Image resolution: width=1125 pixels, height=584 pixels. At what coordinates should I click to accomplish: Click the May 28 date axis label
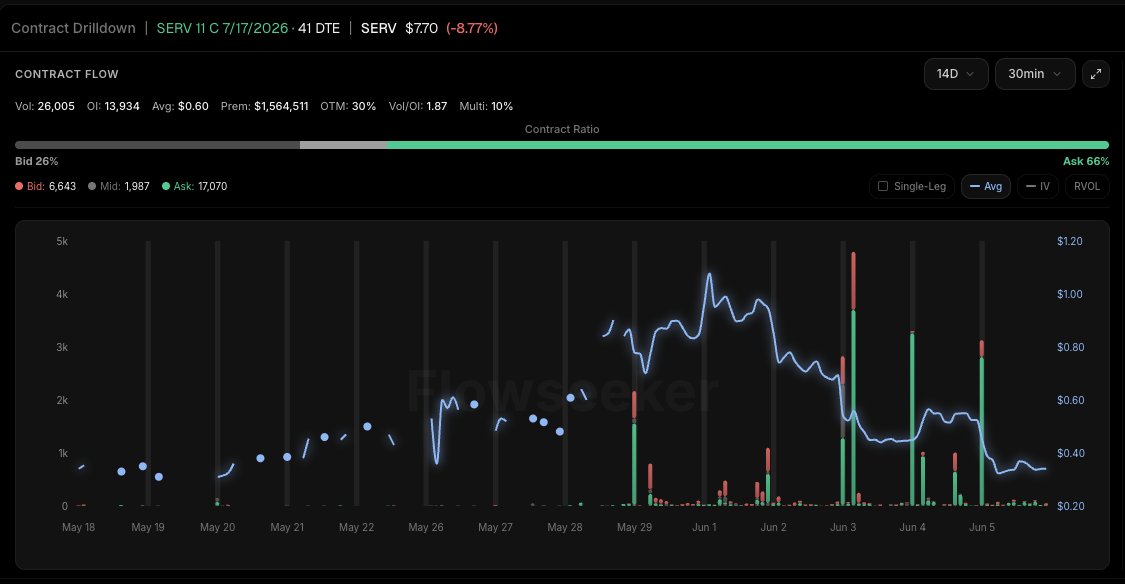pos(565,527)
